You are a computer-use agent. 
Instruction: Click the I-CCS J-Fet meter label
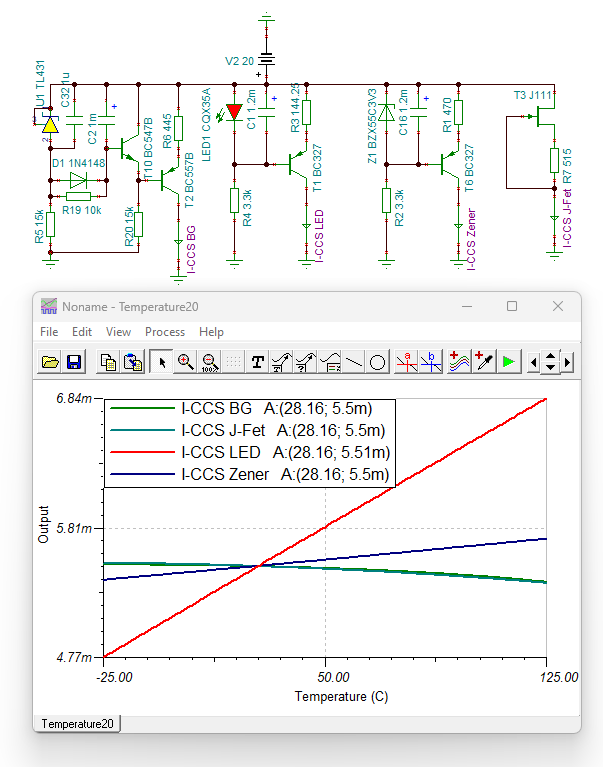(567, 218)
